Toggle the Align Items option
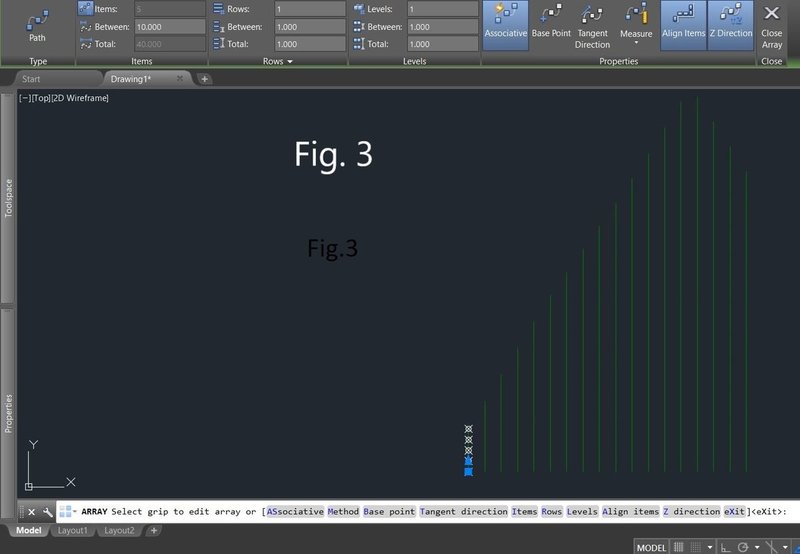 coord(683,24)
